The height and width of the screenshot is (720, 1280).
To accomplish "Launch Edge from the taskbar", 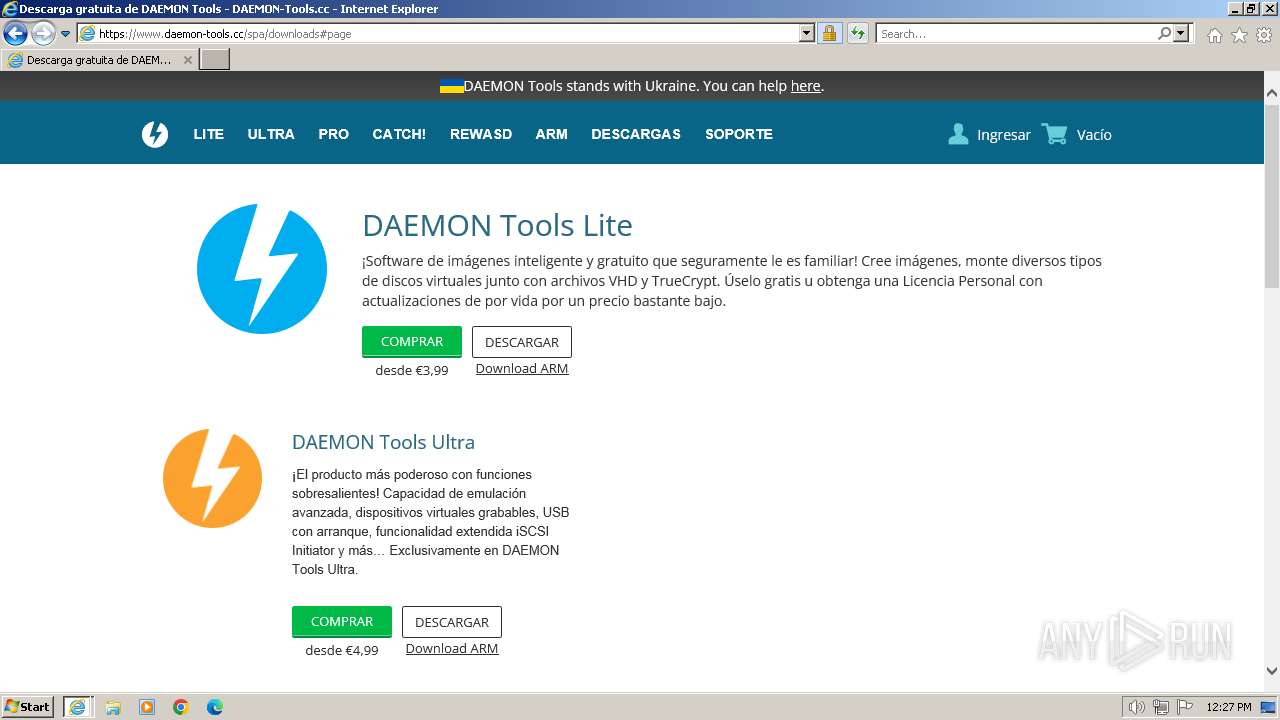I will (x=215, y=707).
